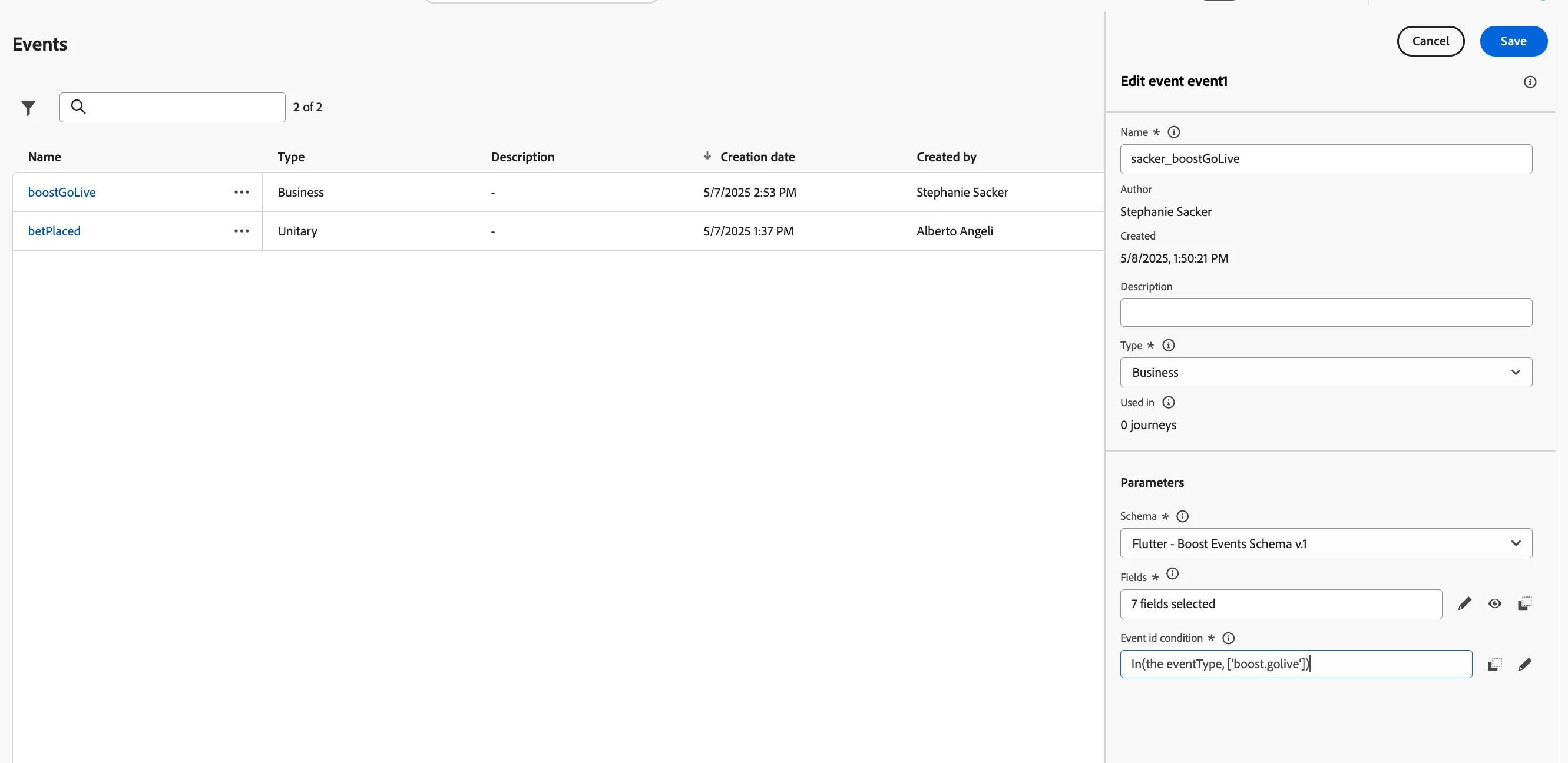Click the empty Description input

(x=1326, y=313)
